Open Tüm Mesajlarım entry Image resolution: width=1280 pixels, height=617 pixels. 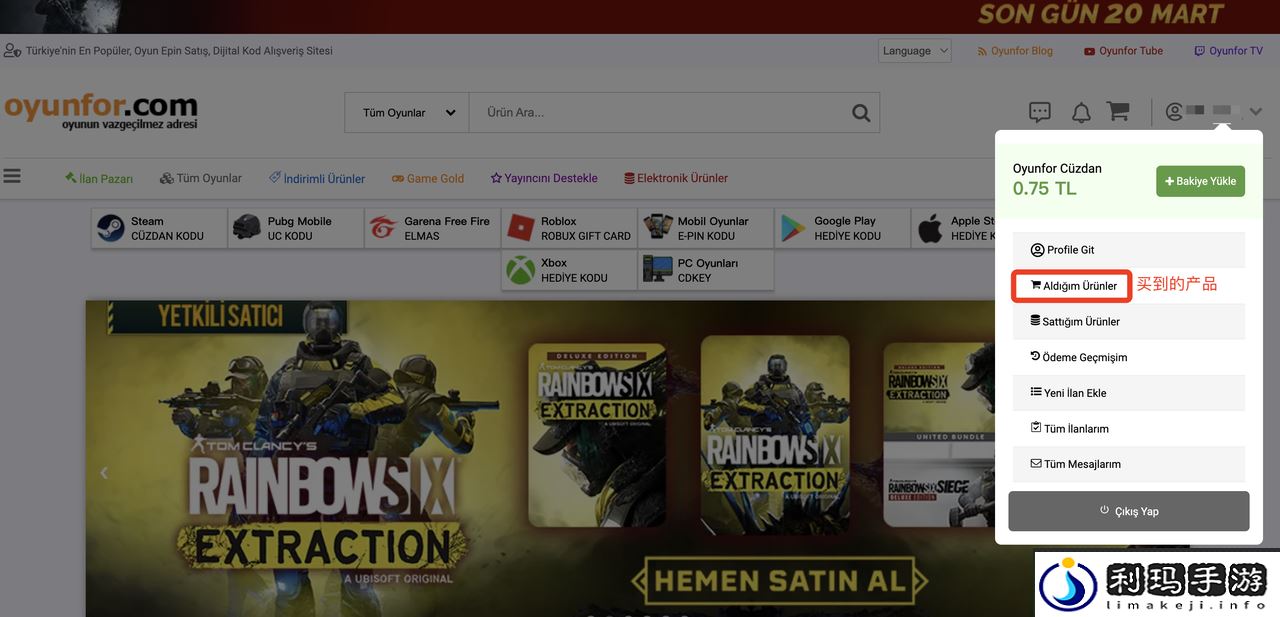[1129, 464]
